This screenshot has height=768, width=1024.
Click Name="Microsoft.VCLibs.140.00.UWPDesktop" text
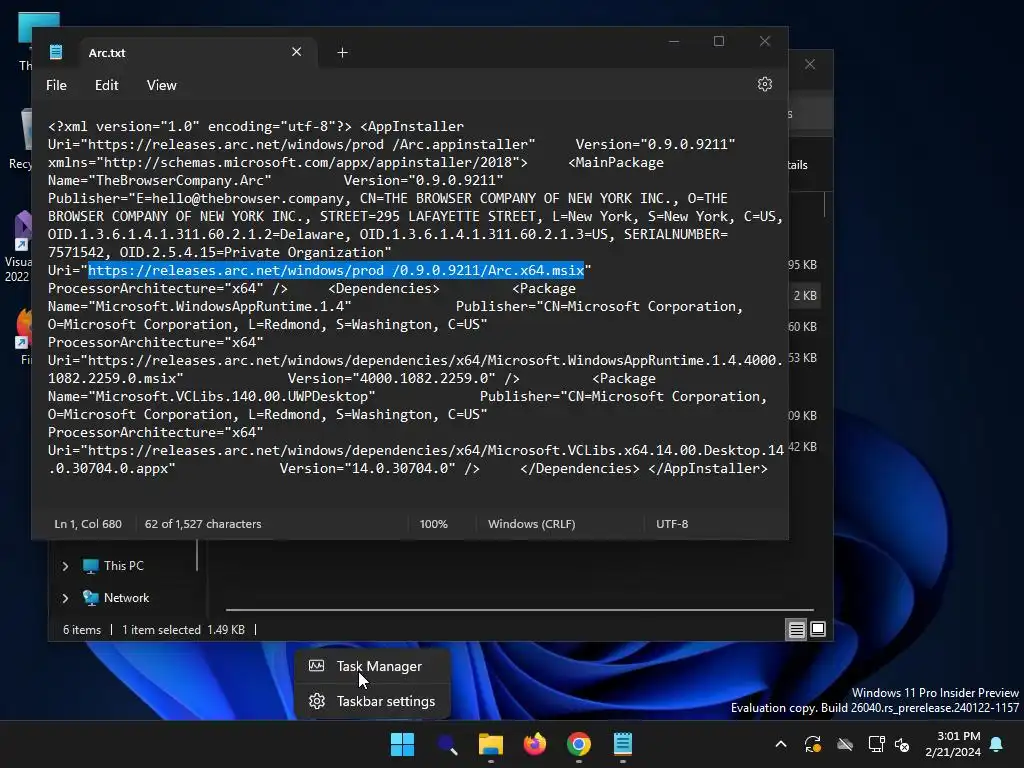tap(212, 396)
